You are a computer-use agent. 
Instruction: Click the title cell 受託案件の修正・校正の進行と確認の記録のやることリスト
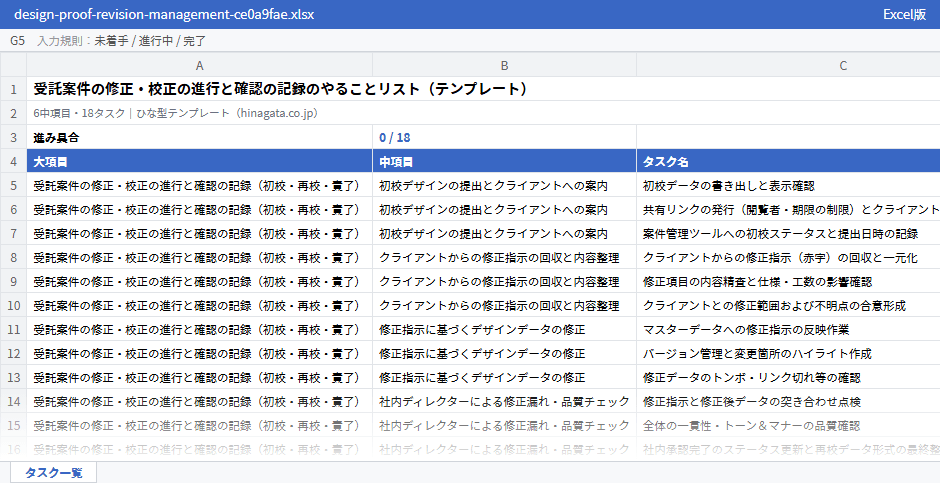[x=483, y=89]
